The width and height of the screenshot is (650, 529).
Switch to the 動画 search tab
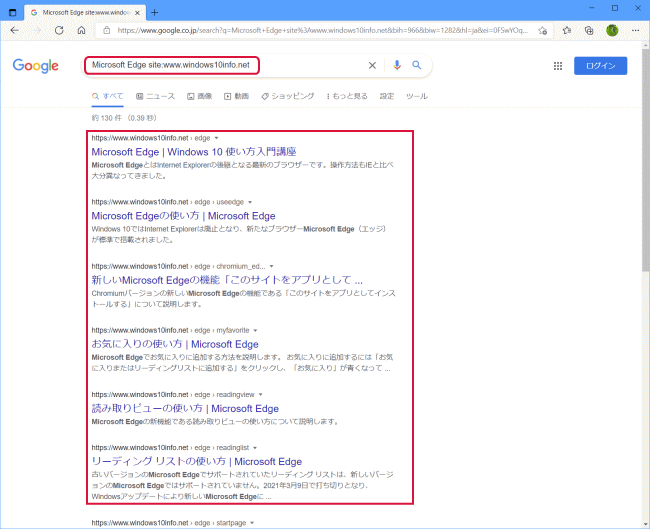pyautogui.click(x=236, y=96)
